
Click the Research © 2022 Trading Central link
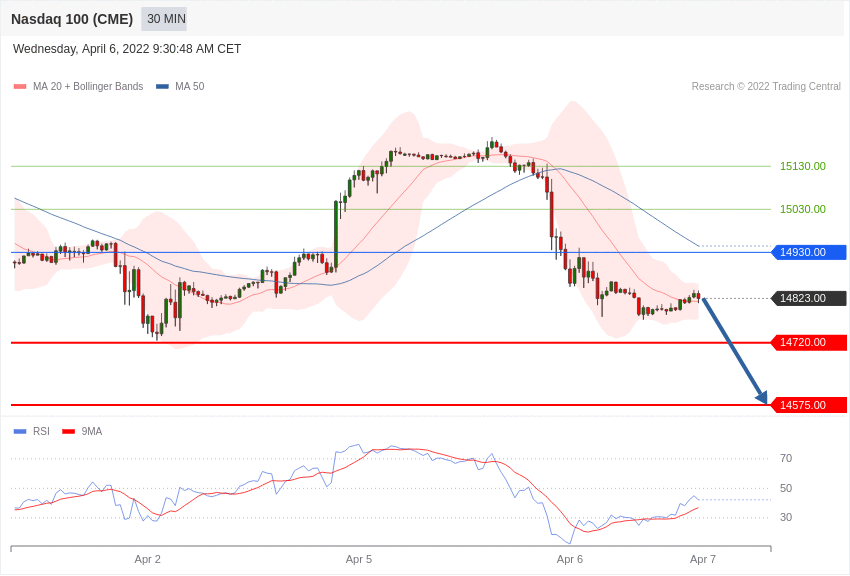[766, 87]
